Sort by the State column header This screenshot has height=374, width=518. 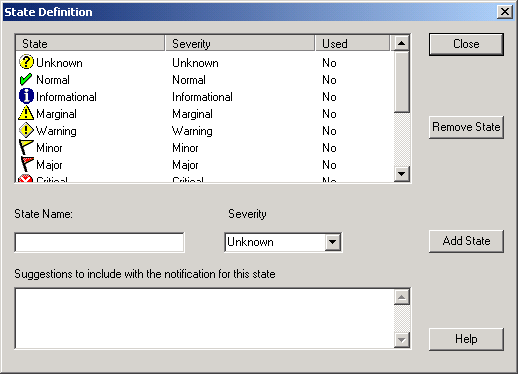click(x=90, y=44)
